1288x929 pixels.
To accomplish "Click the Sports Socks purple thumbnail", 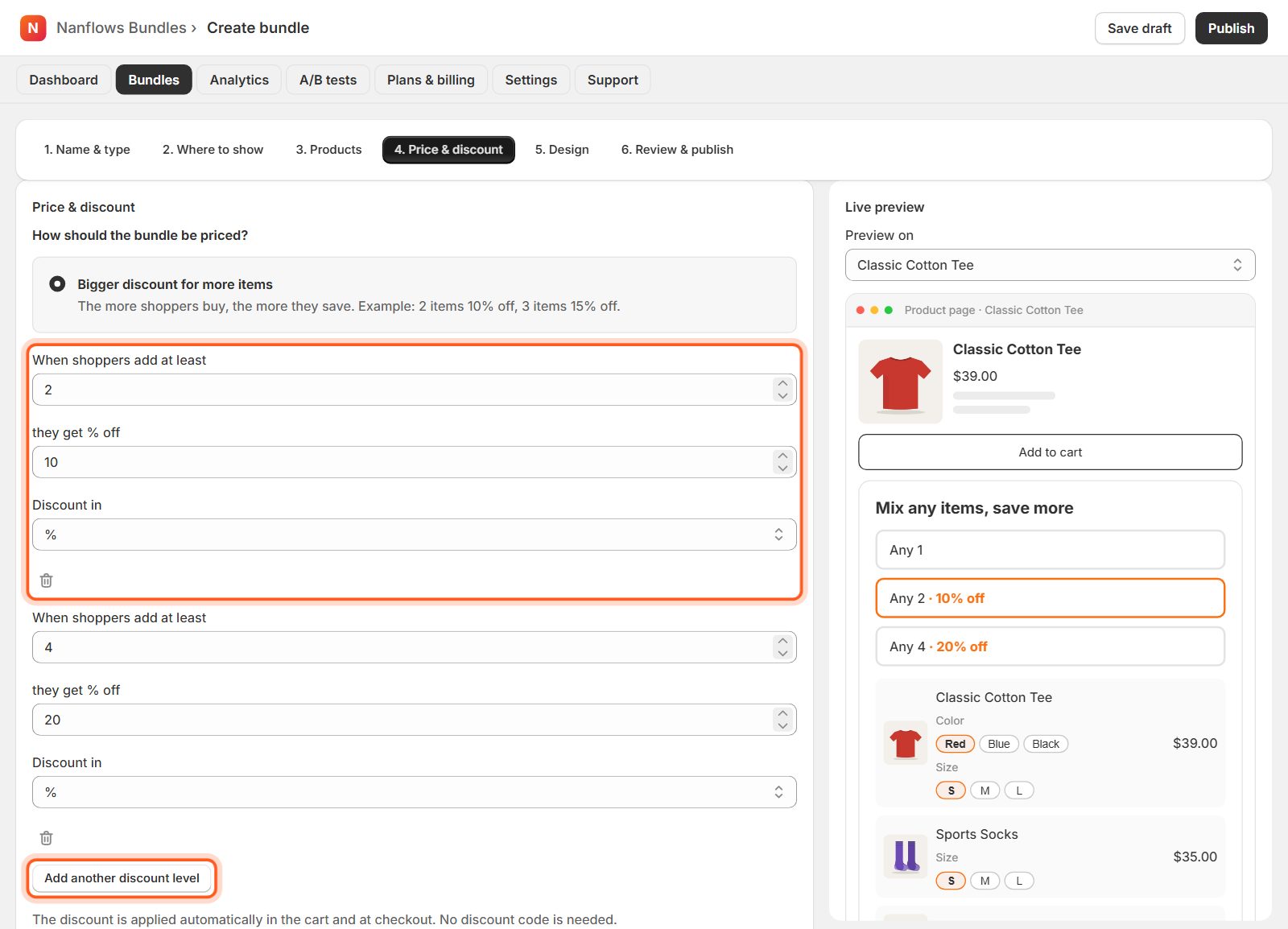I will point(906,857).
